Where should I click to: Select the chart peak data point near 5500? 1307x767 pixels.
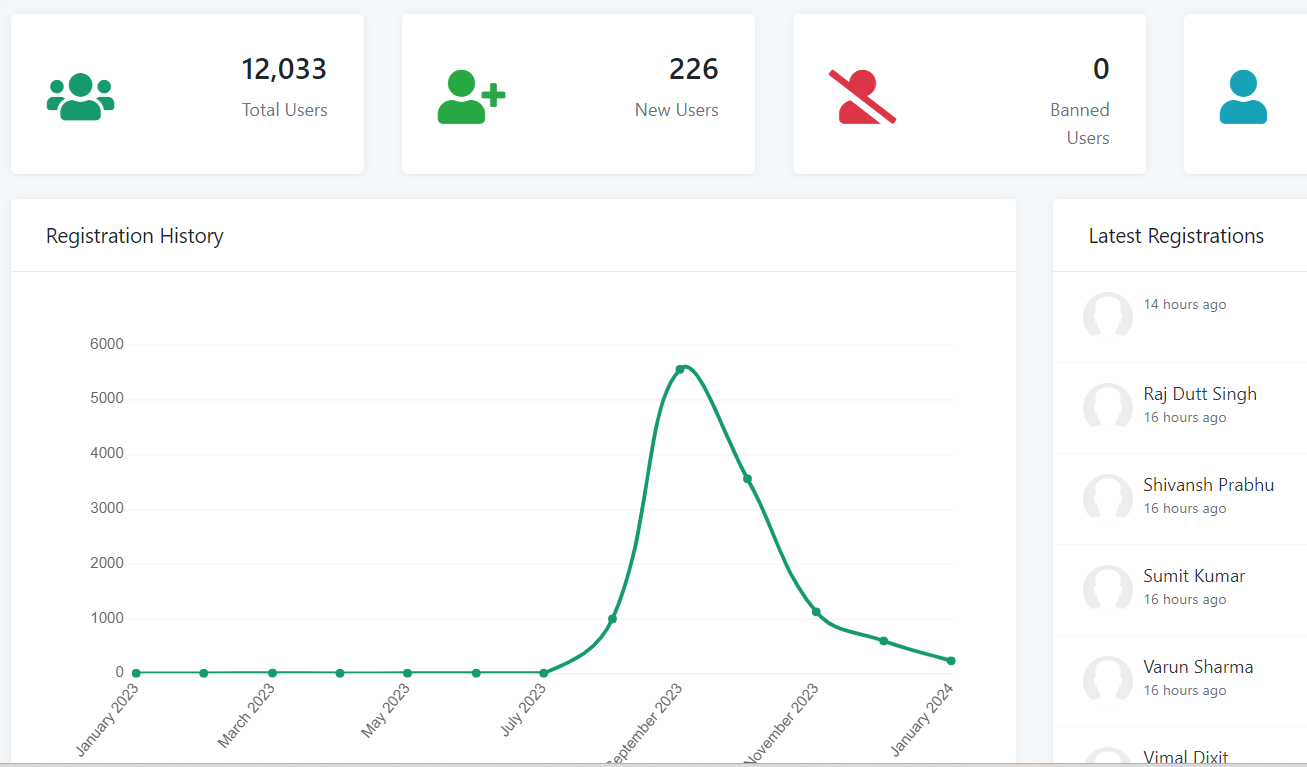680,369
